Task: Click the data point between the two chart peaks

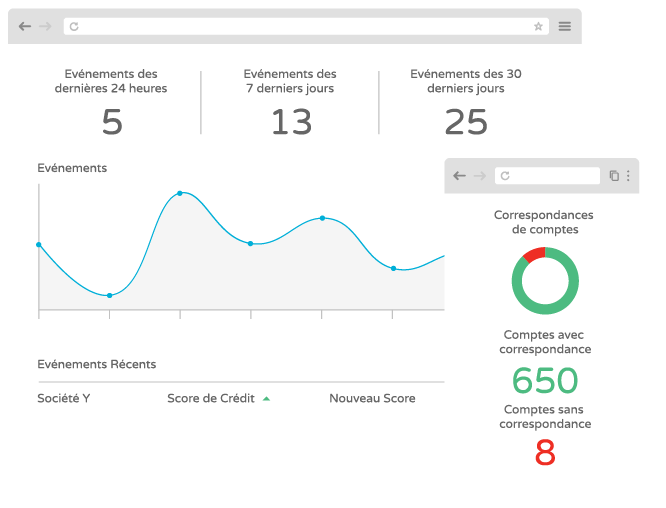Action: [x=251, y=244]
